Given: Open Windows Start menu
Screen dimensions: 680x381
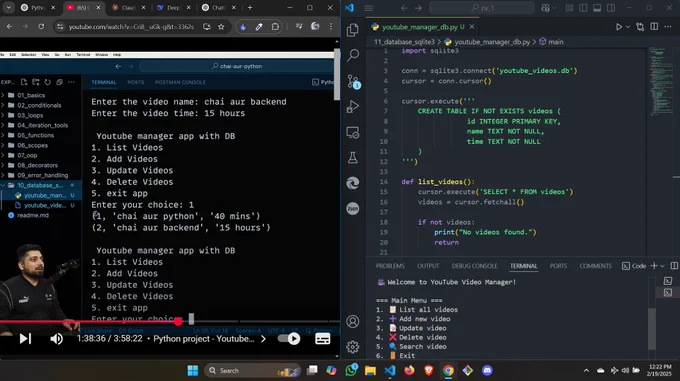Looking at the screenshot, I should coord(193,371).
